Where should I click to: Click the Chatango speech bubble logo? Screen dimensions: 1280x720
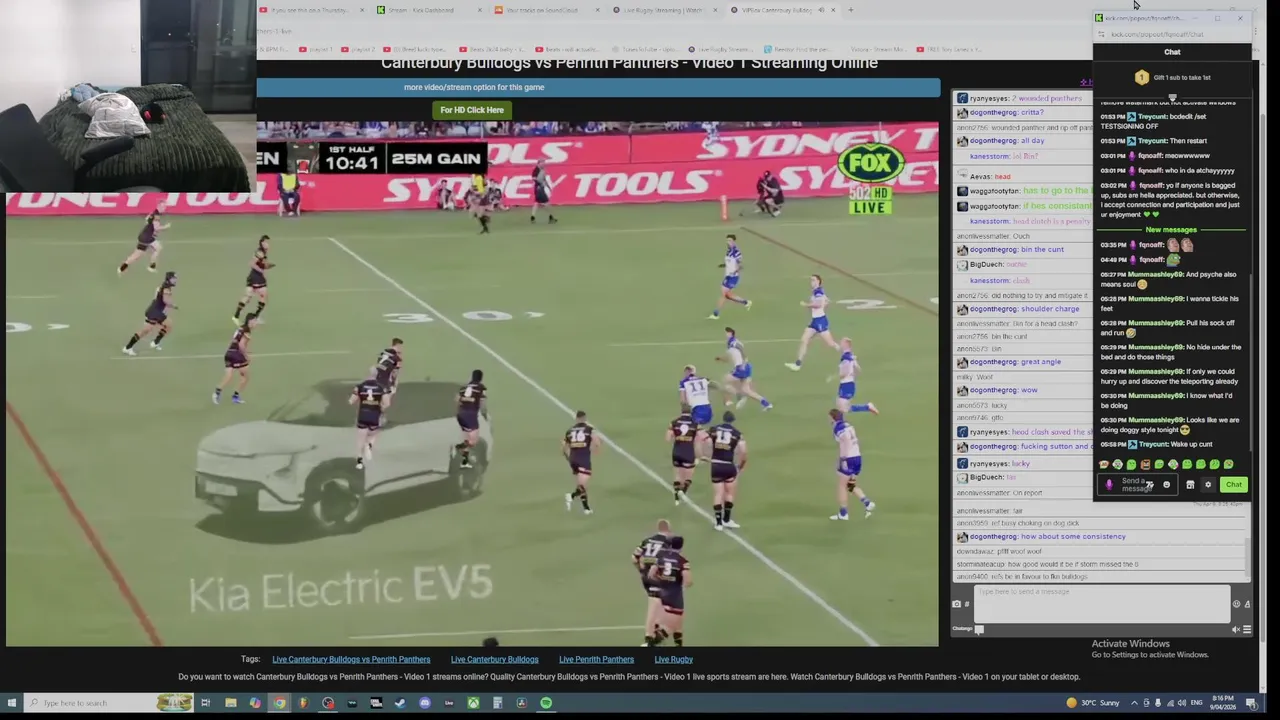pos(979,630)
